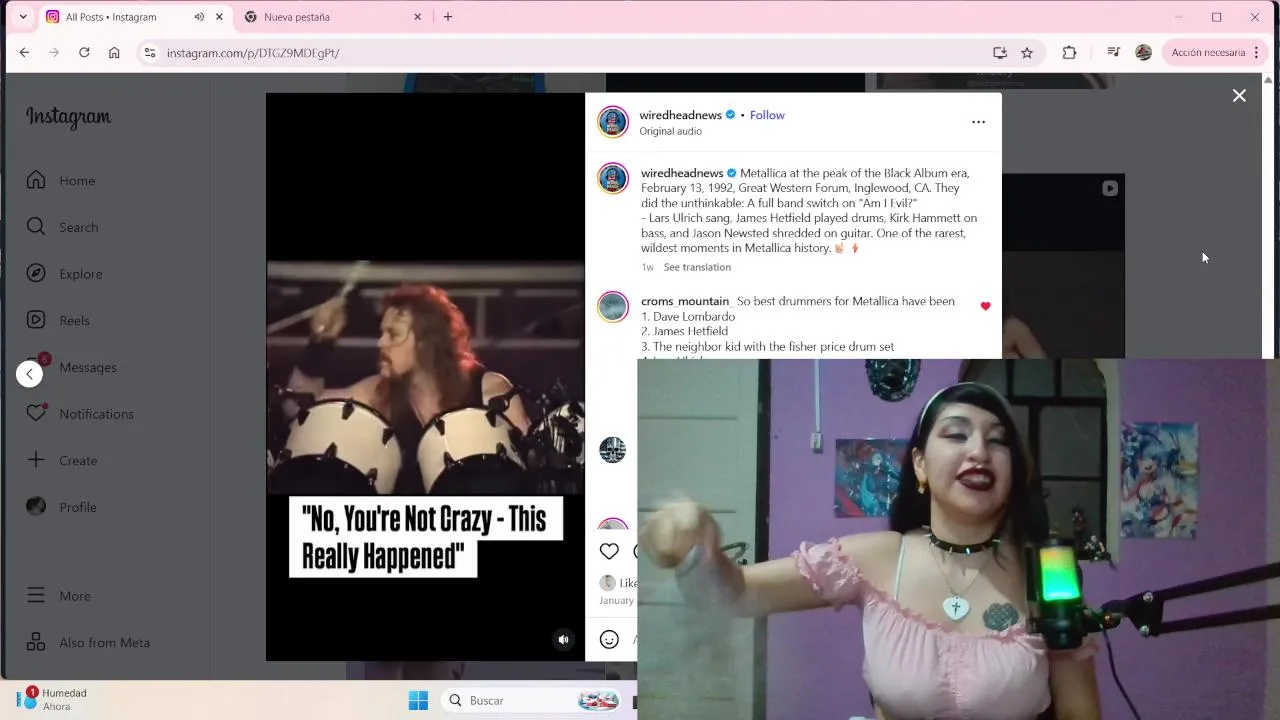Click the playing Metallica video
The height and width of the screenshot is (720, 1280).
(425, 377)
